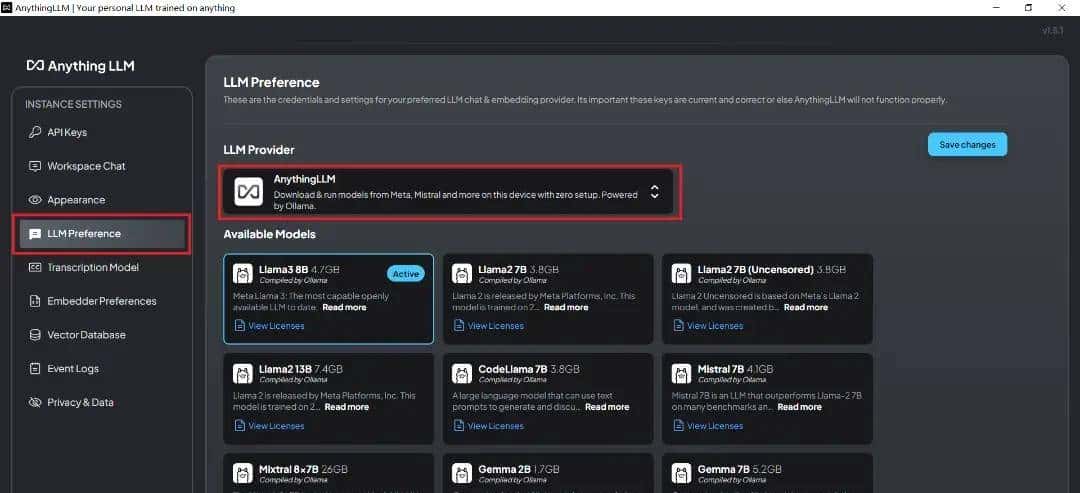Screen dimensions: 1080x493
Task: Click the Transcription Model icon
Action: [35, 268]
